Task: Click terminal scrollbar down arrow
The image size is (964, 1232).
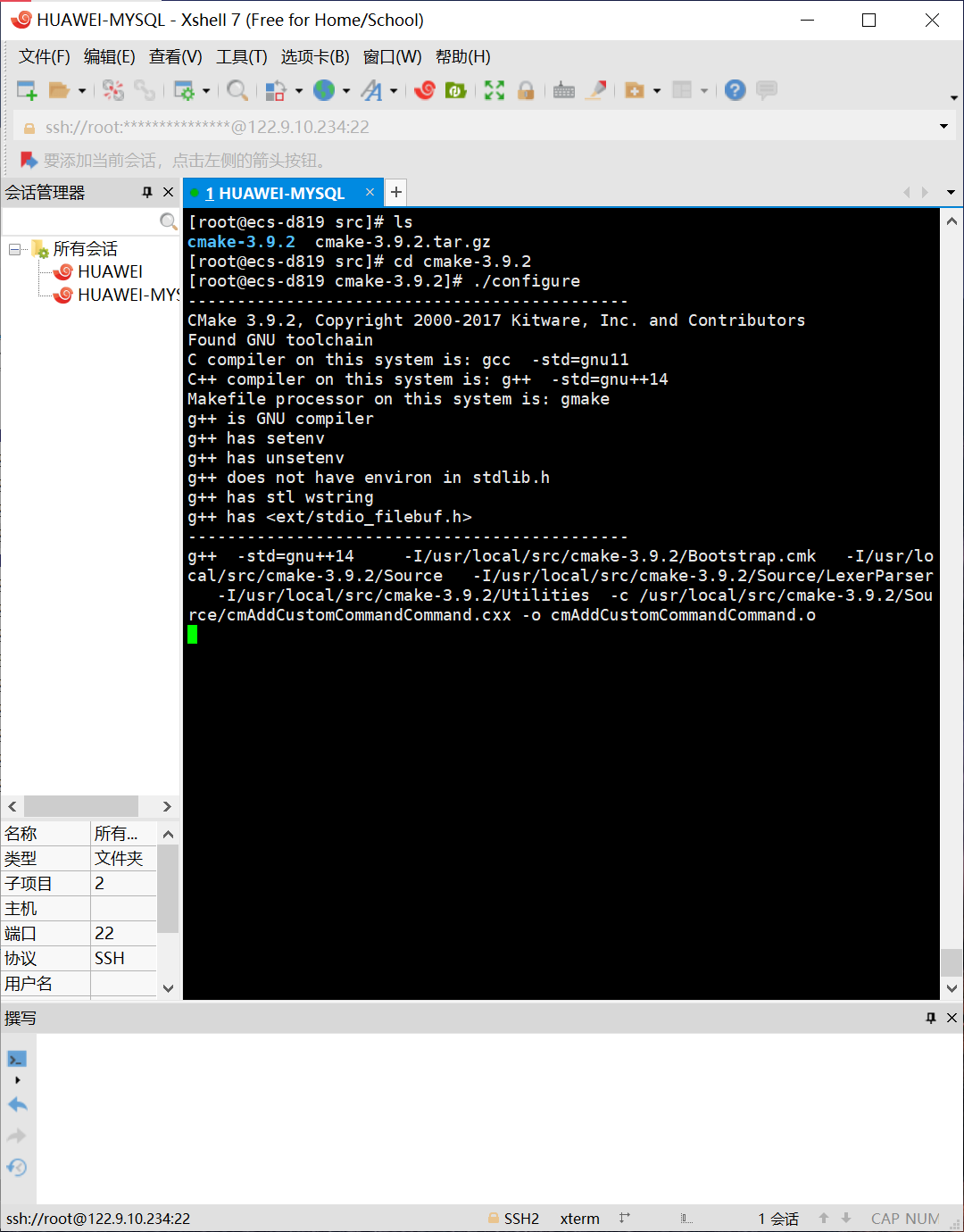Action: [952, 989]
